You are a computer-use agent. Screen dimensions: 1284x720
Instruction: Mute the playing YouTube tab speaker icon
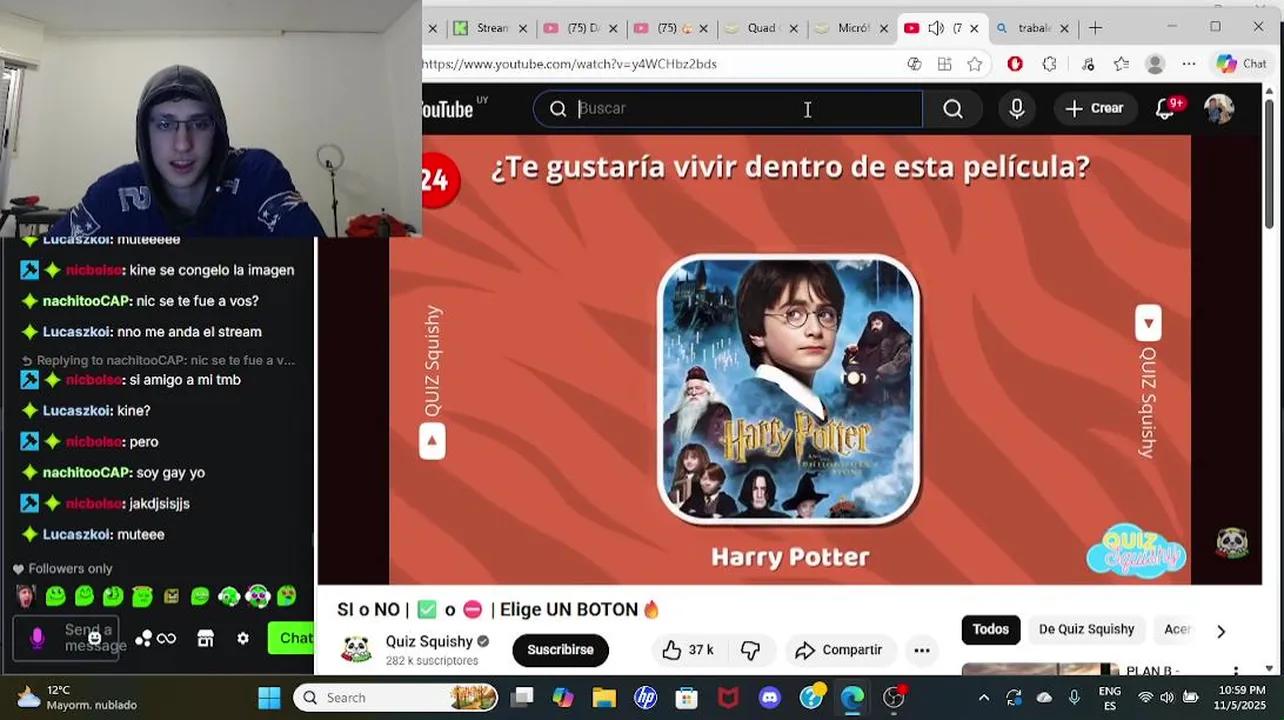936,28
